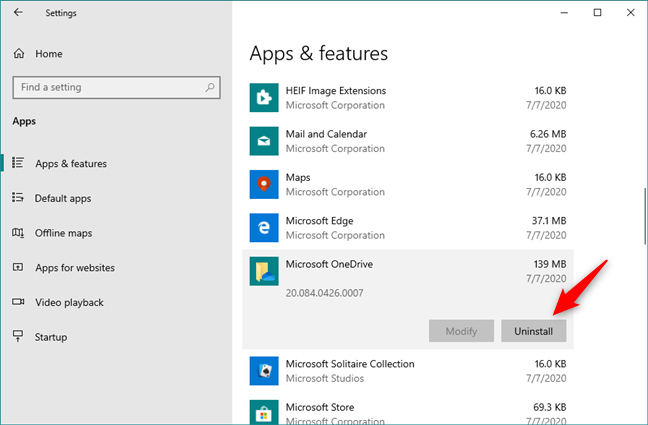Screen dimensions: 648x425
Task: Select the Microsoft Edge entry name
Action: (319, 221)
